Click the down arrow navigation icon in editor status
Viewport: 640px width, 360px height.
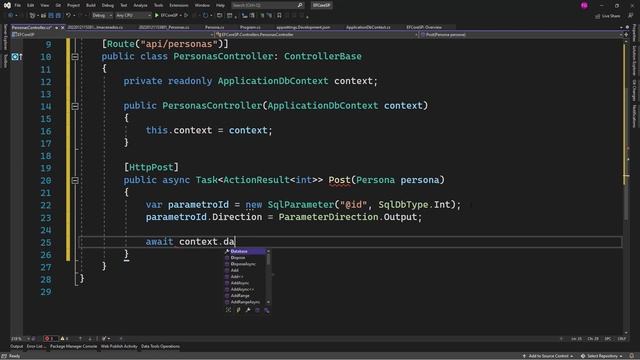pos(90,338)
